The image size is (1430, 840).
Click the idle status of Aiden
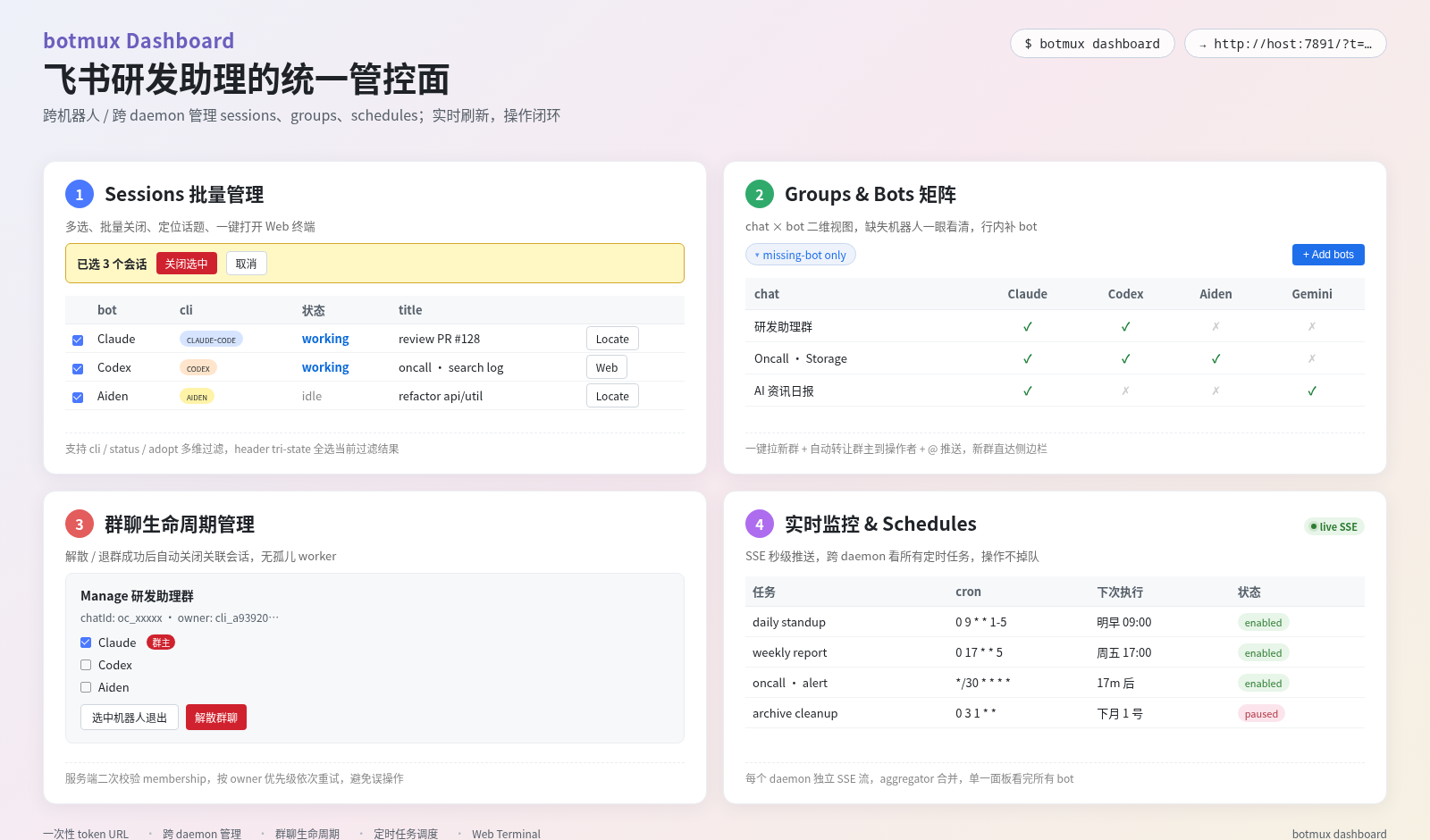pyautogui.click(x=312, y=396)
